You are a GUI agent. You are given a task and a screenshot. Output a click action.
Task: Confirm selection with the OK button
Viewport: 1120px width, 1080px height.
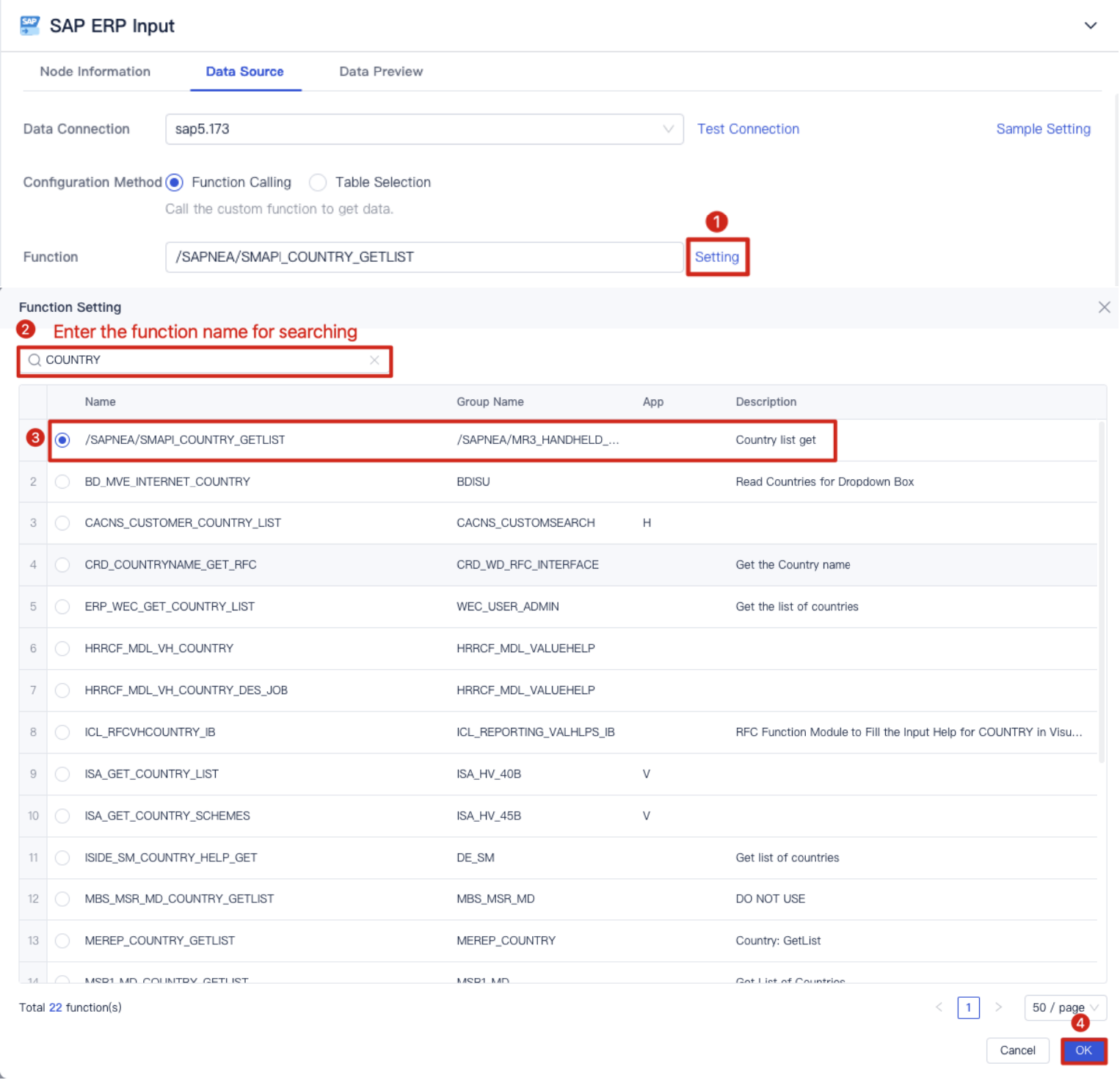tap(1084, 1051)
